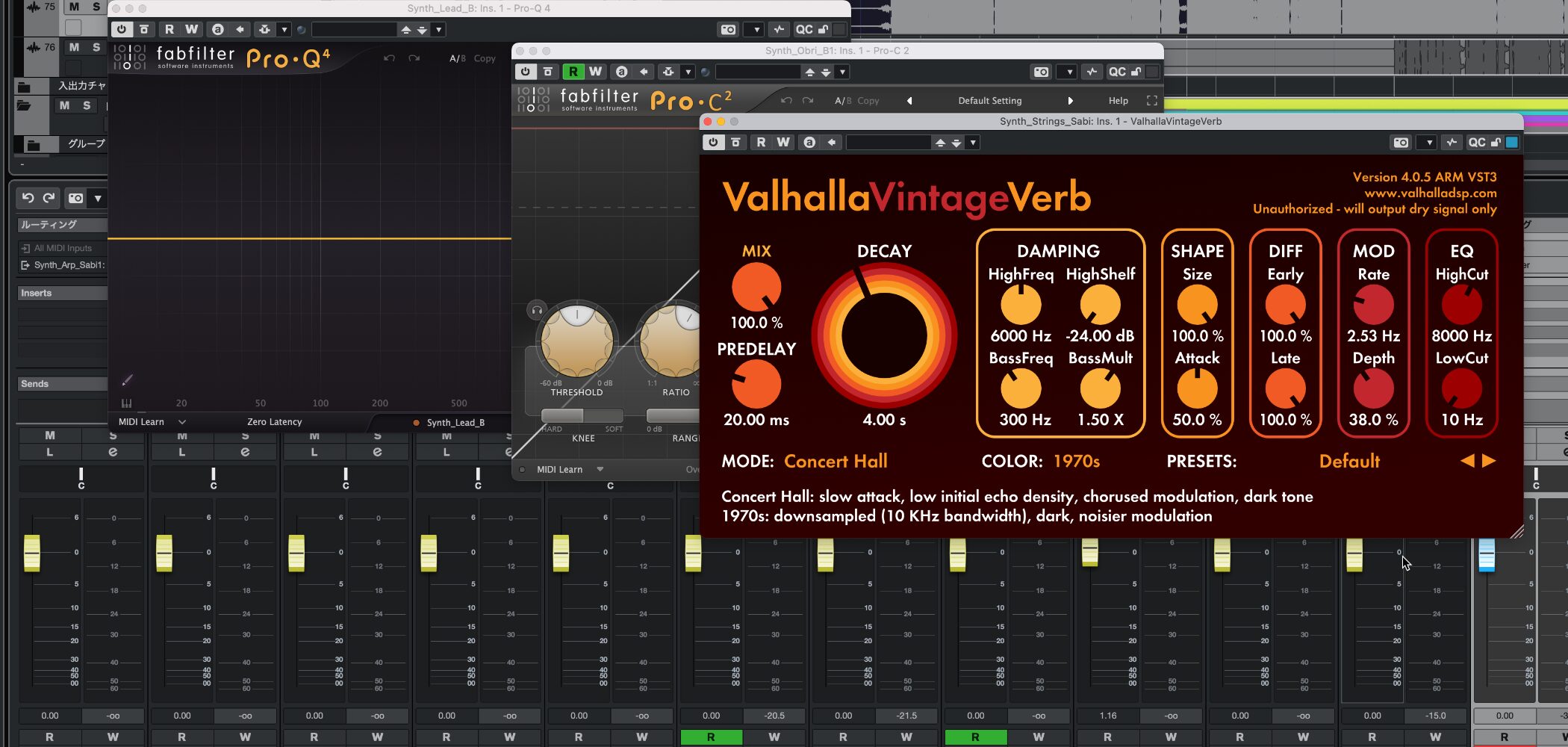
Task: Go to previous preset in Pro-C 2
Action: pyautogui.click(x=909, y=100)
